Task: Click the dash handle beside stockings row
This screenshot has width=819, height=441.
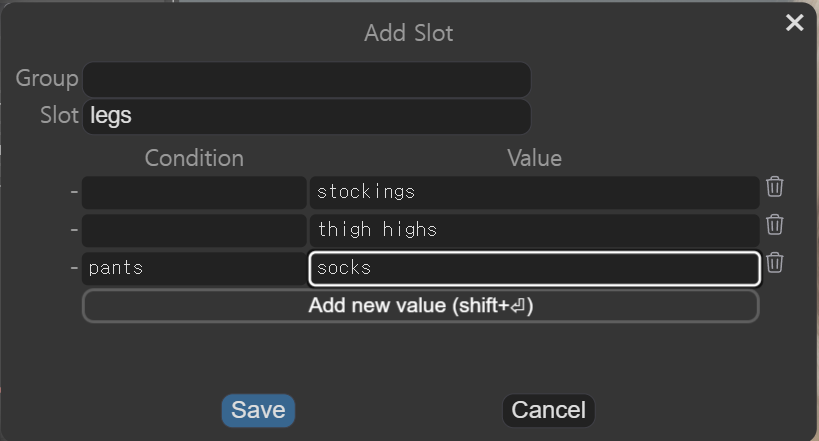Action: click(74, 192)
